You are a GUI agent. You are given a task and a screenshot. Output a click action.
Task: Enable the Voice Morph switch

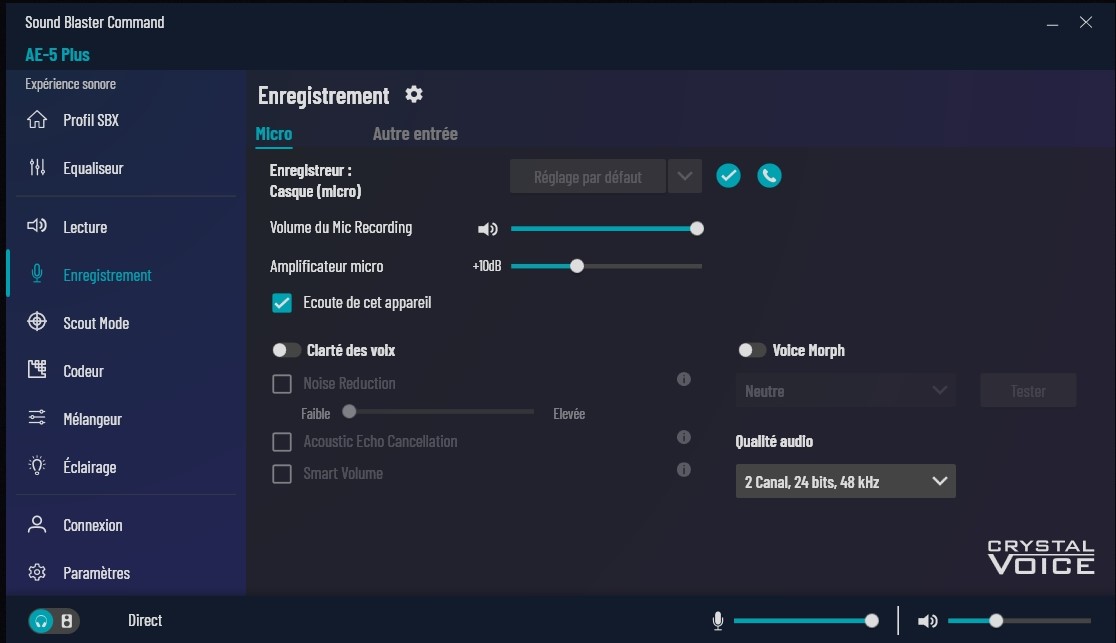point(752,350)
